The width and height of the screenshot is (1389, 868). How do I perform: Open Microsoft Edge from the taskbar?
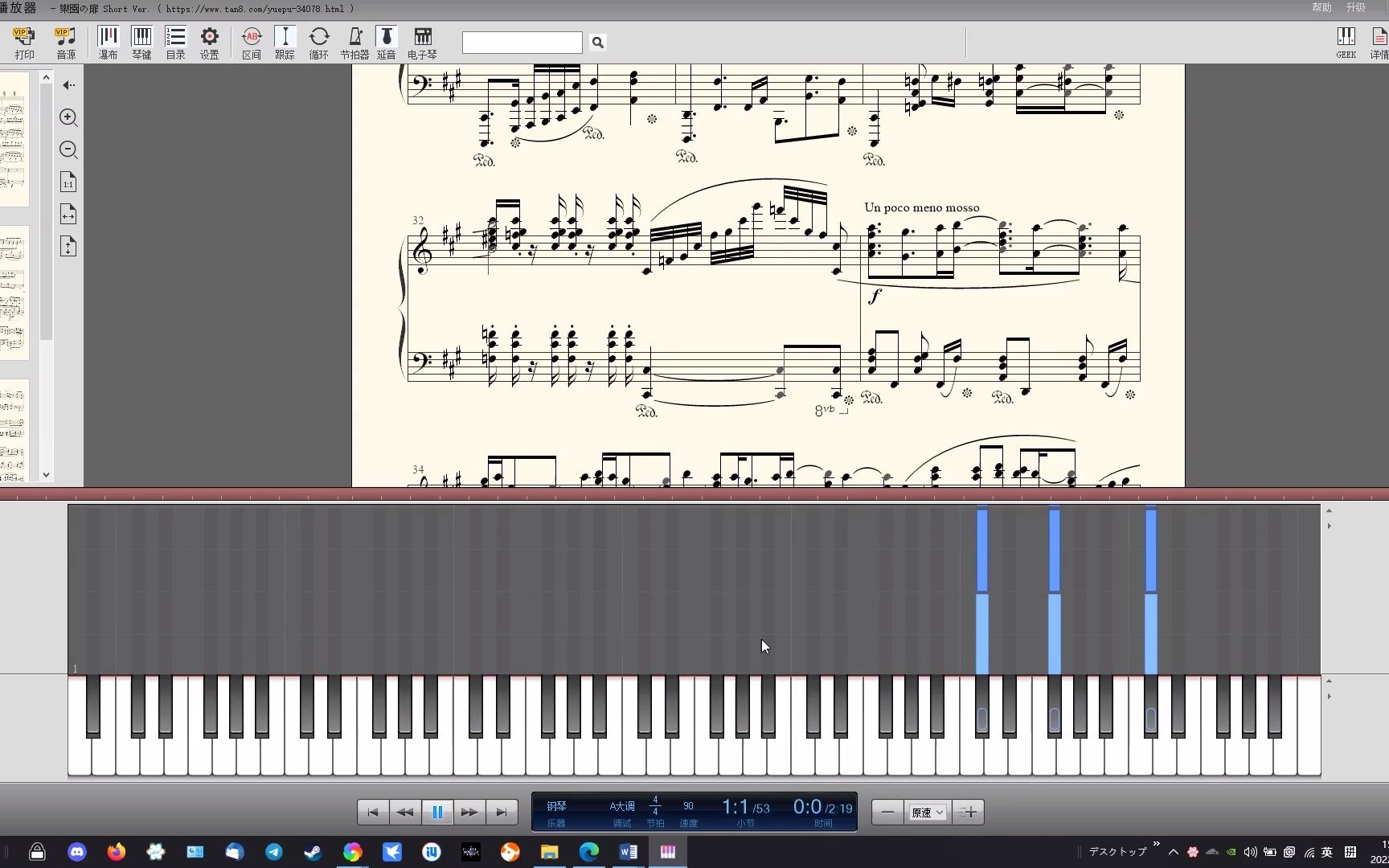(589, 852)
